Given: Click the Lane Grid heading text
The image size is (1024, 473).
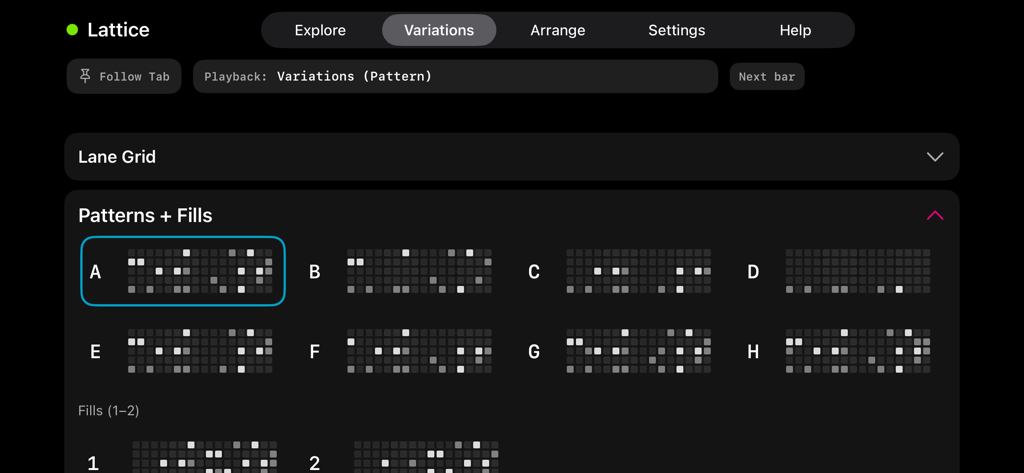Looking at the screenshot, I should 117,157.
